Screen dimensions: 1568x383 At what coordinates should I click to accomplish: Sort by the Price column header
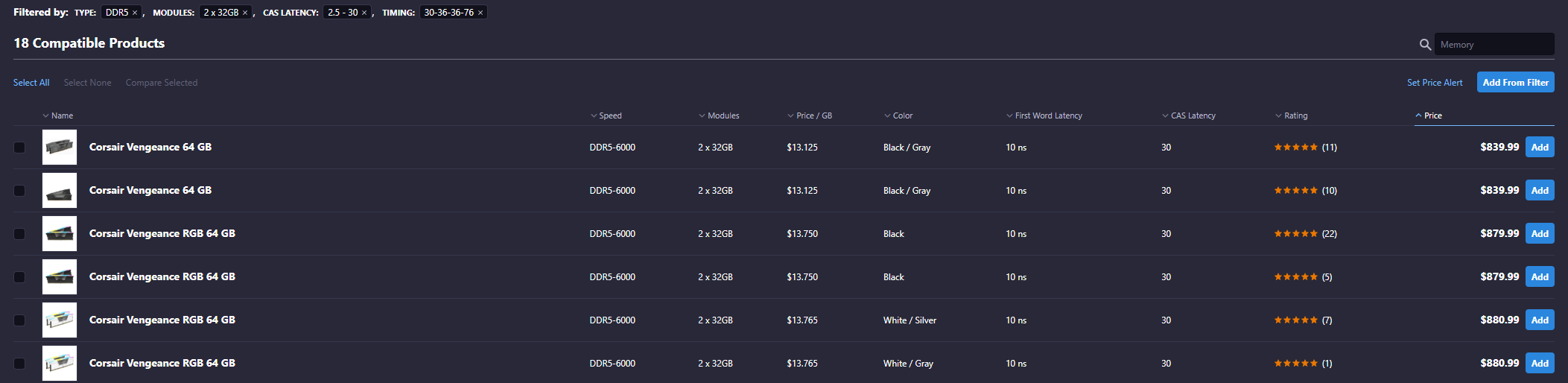pos(1432,115)
